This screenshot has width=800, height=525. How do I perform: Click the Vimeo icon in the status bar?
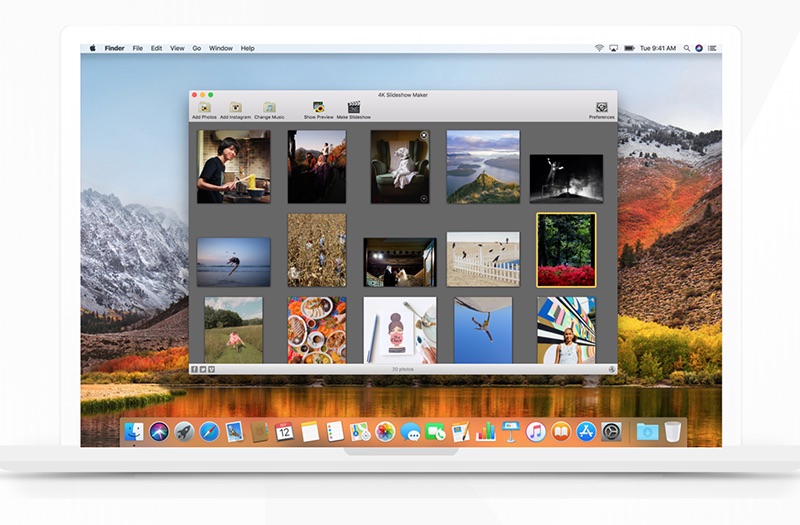point(211,369)
